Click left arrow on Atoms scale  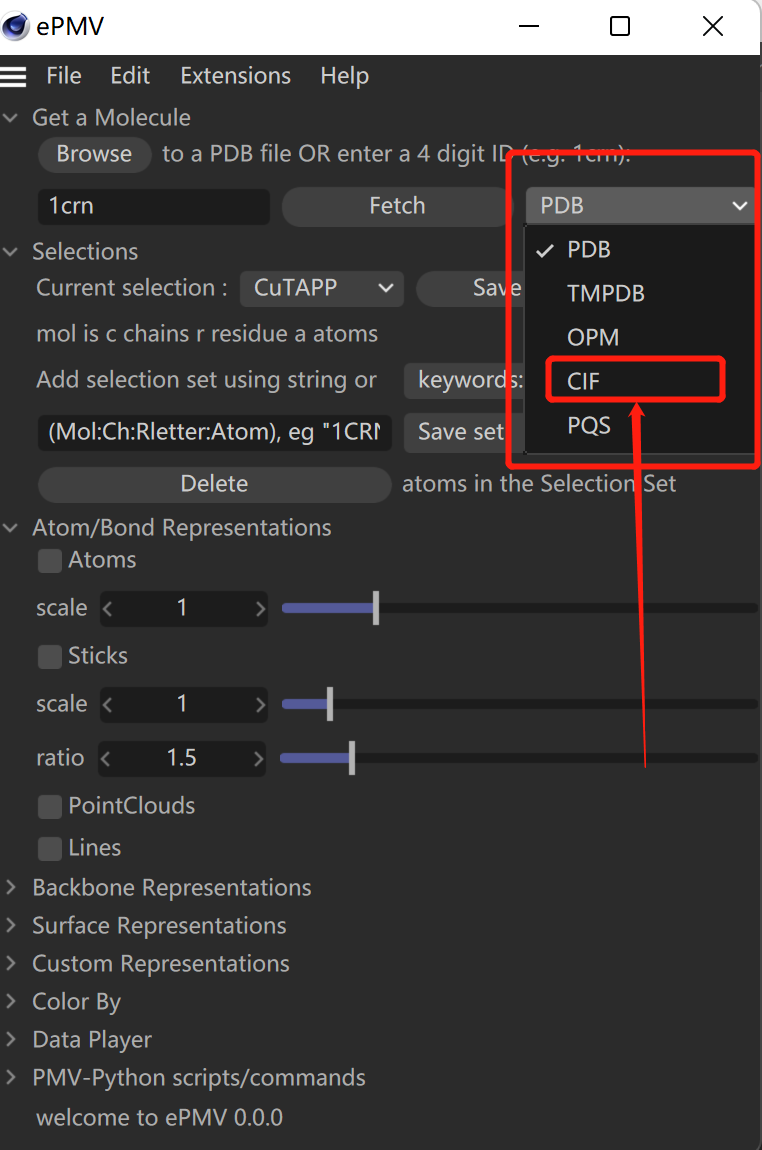[108, 608]
